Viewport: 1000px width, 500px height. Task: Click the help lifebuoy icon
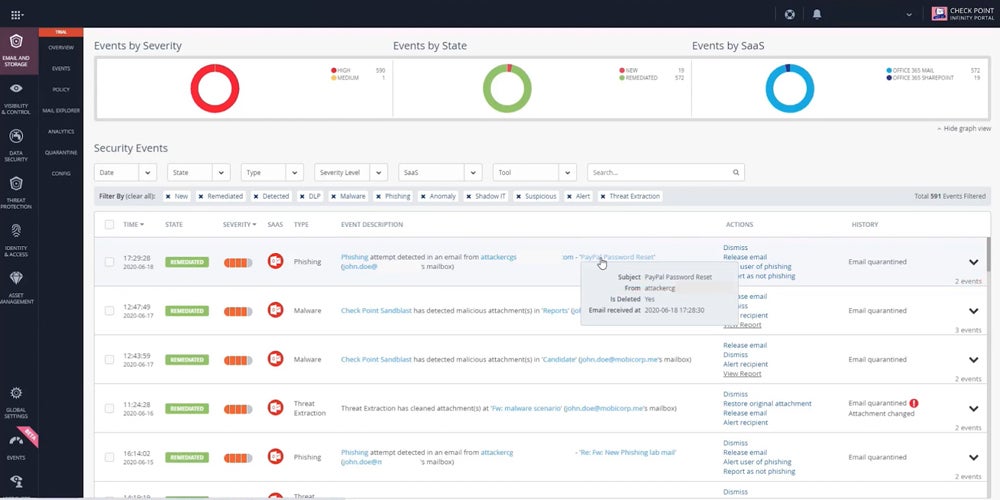[790, 14]
